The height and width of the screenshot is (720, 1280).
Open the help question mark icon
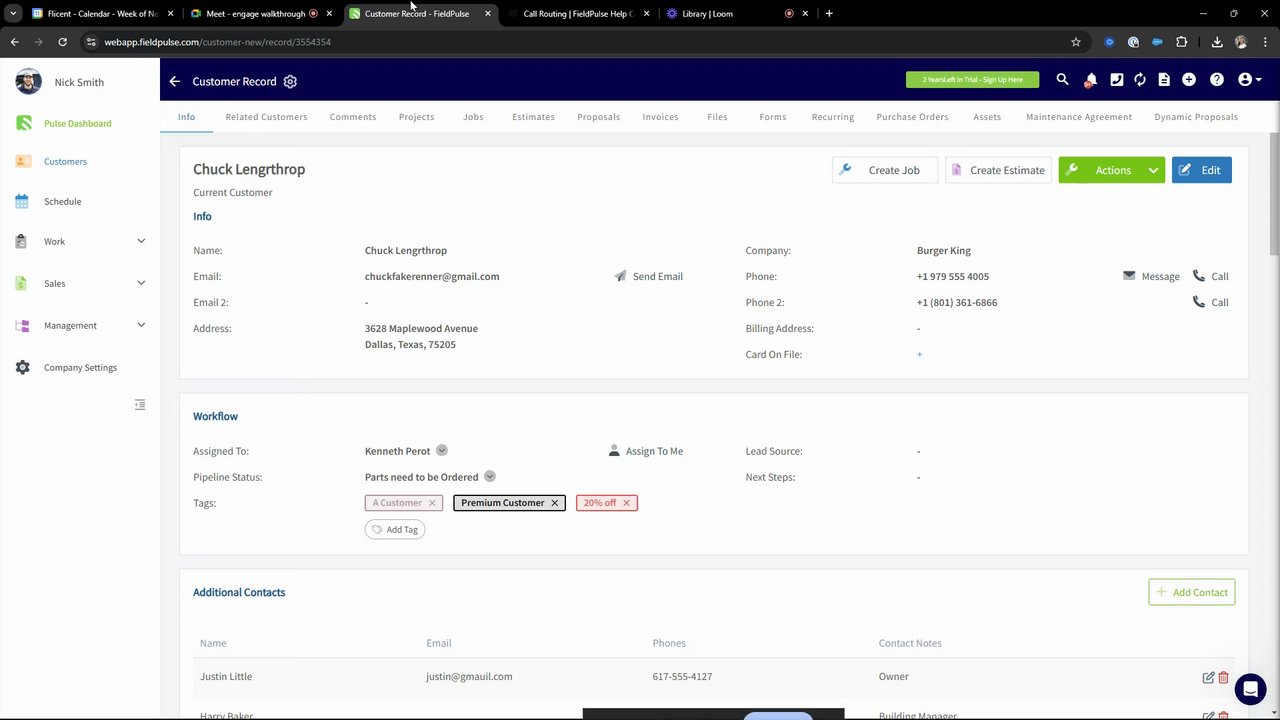[x=1217, y=80]
